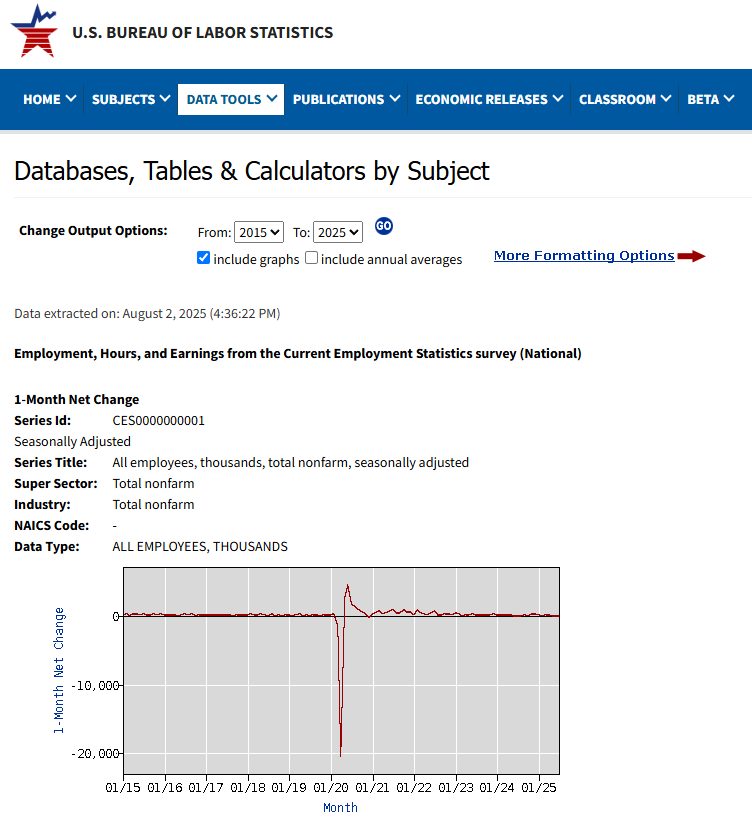Click U.S. Bureau of Labor Statistics title
This screenshot has width=752, height=837.
[203, 33]
